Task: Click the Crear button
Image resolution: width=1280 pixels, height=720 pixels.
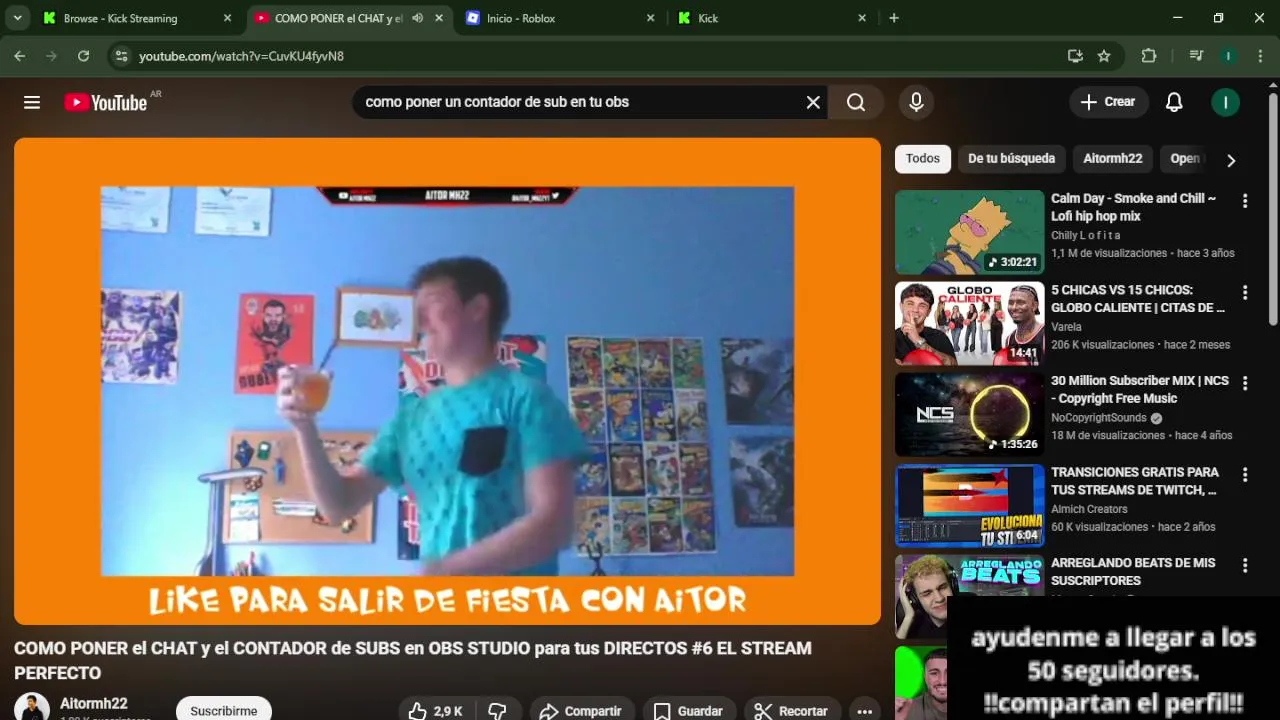Action: 1108,102
